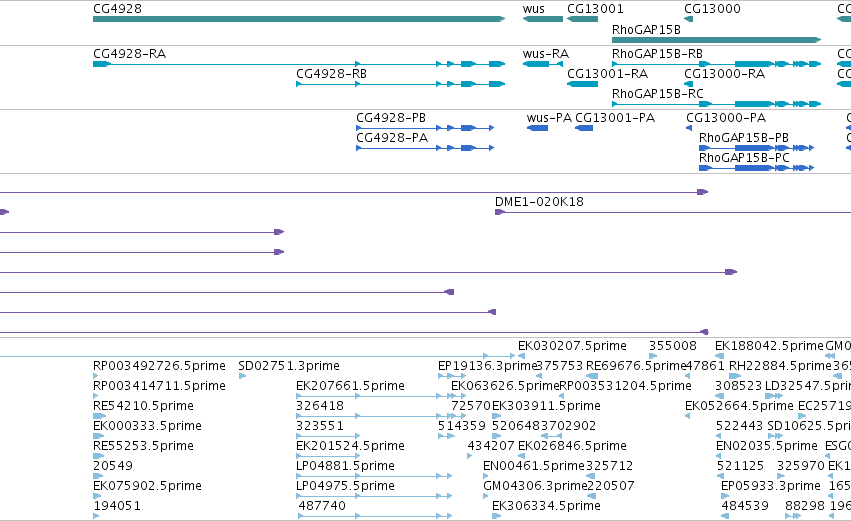Select the EK030207.5prime EST label
The height and width of the screenshot is (521, 851).
tap(572, 346)
